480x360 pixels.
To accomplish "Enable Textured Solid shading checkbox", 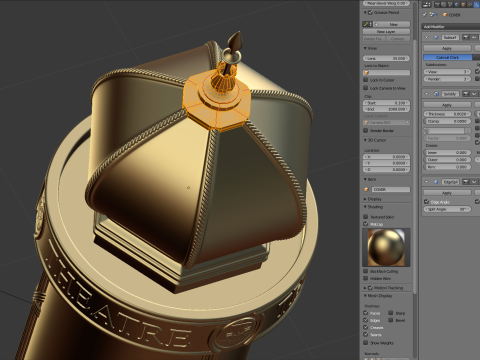I will 366,217.
